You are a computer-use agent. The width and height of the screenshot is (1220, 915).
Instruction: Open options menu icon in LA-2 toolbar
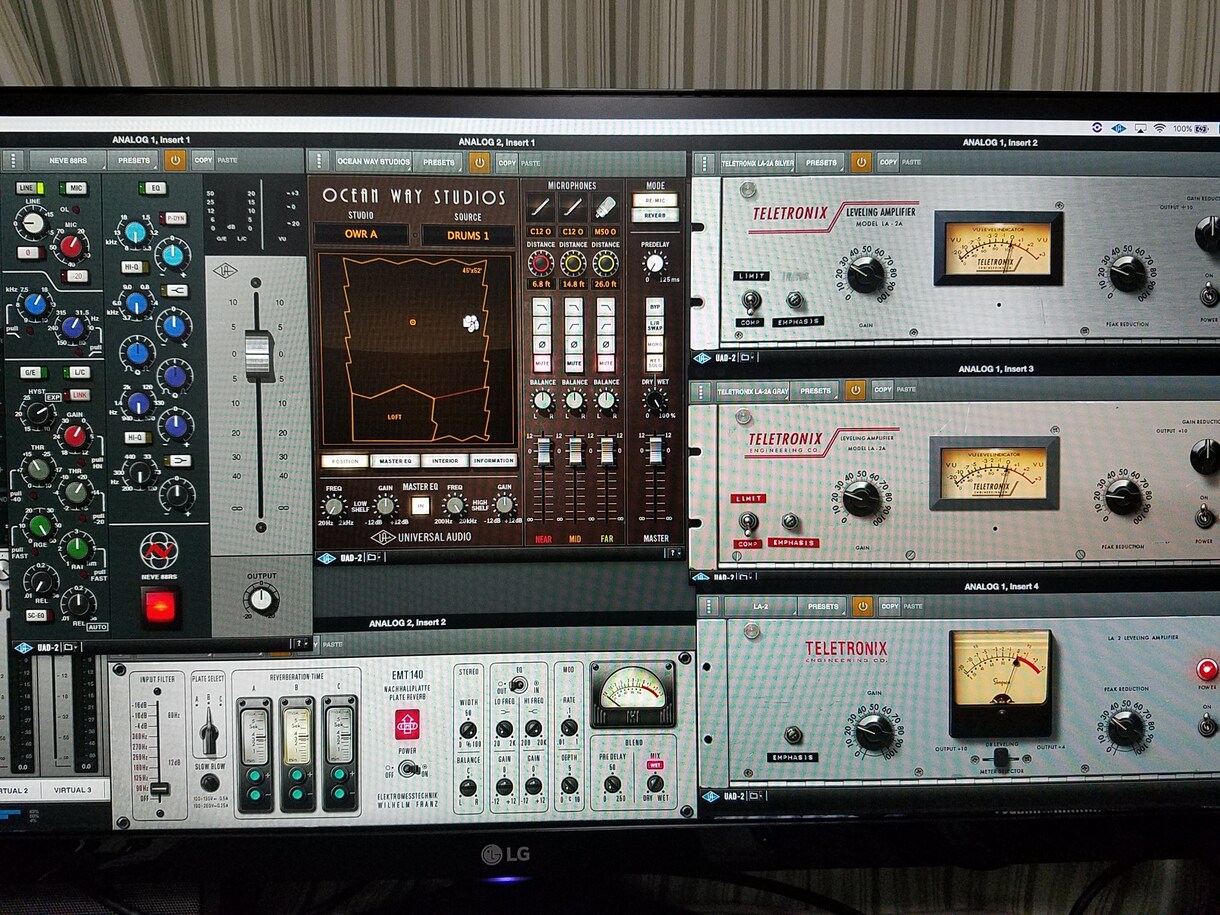(x=709, y=606)
